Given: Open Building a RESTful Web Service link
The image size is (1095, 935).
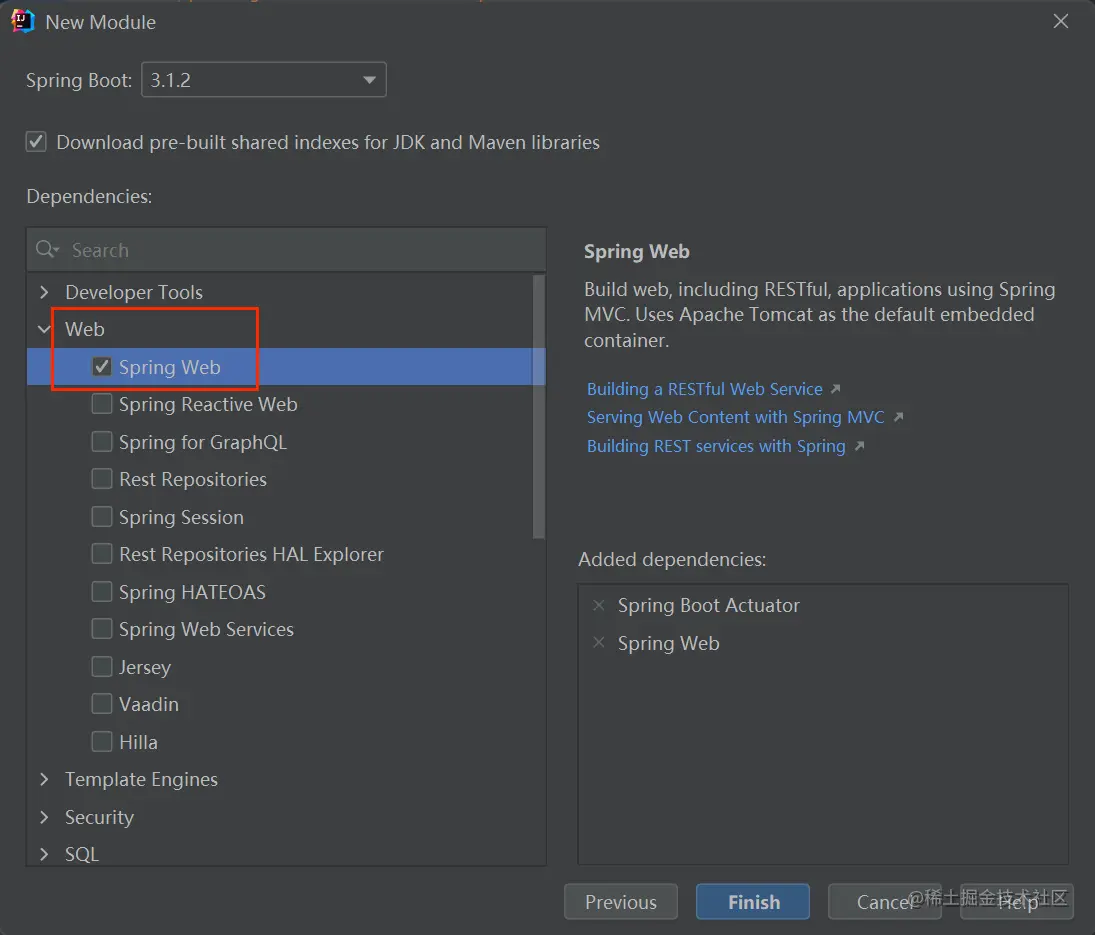Looking at the screenshot, I should coord(705,389).
